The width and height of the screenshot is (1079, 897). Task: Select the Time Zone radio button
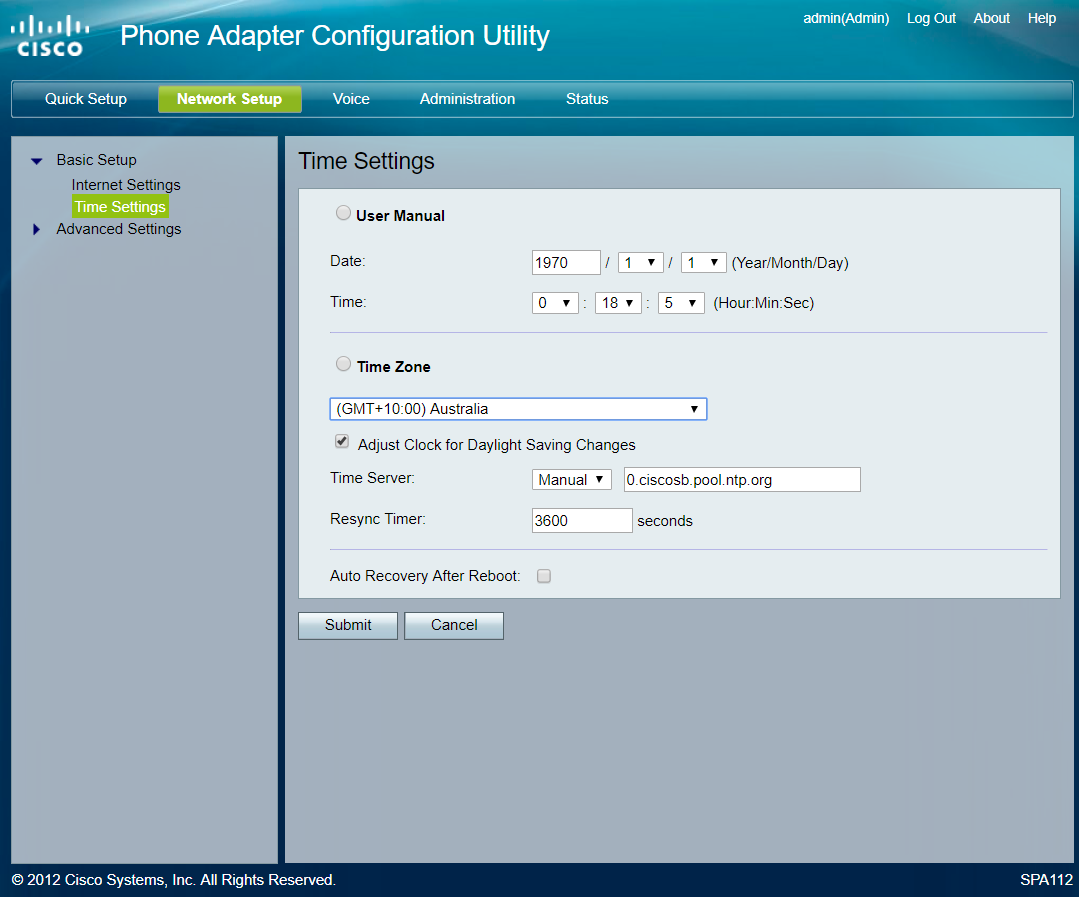343,364
